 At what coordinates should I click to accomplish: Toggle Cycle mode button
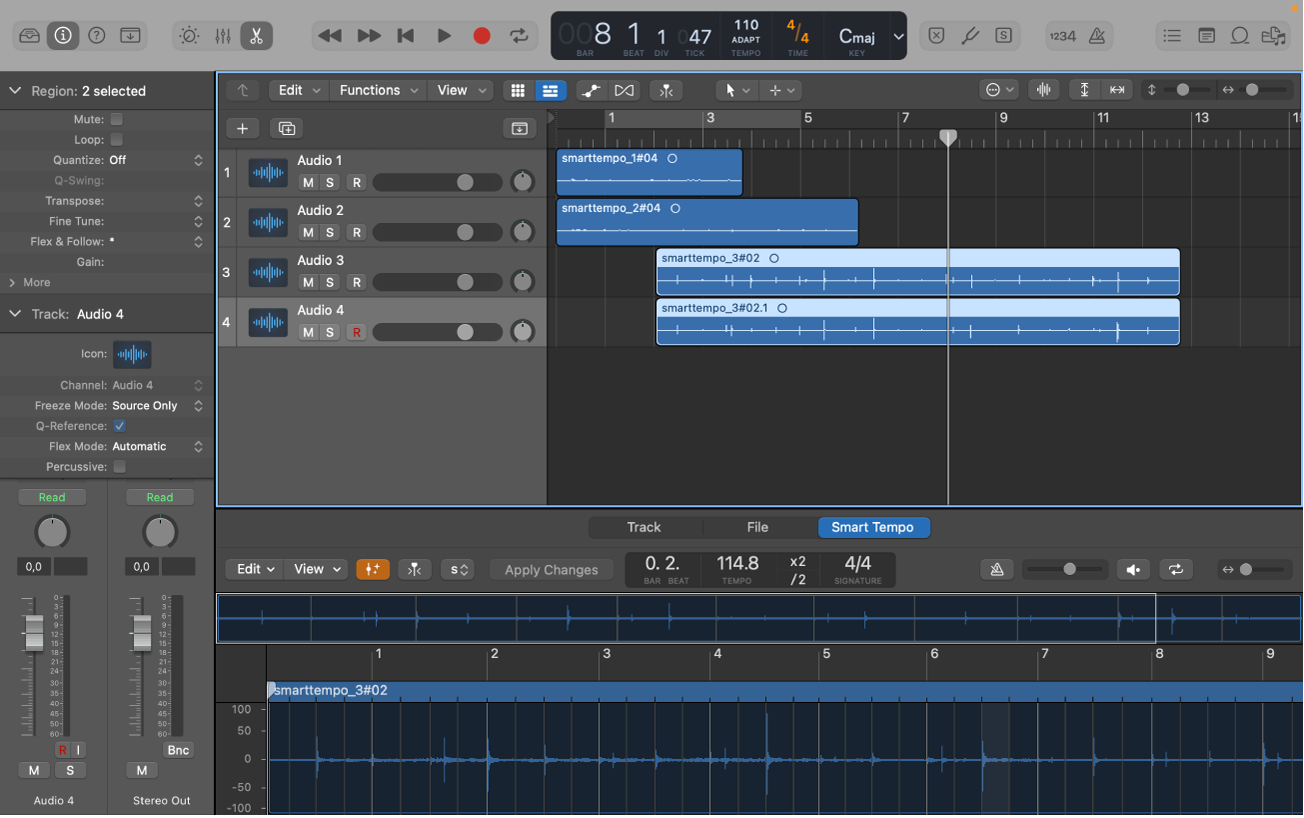click(519, 36)
